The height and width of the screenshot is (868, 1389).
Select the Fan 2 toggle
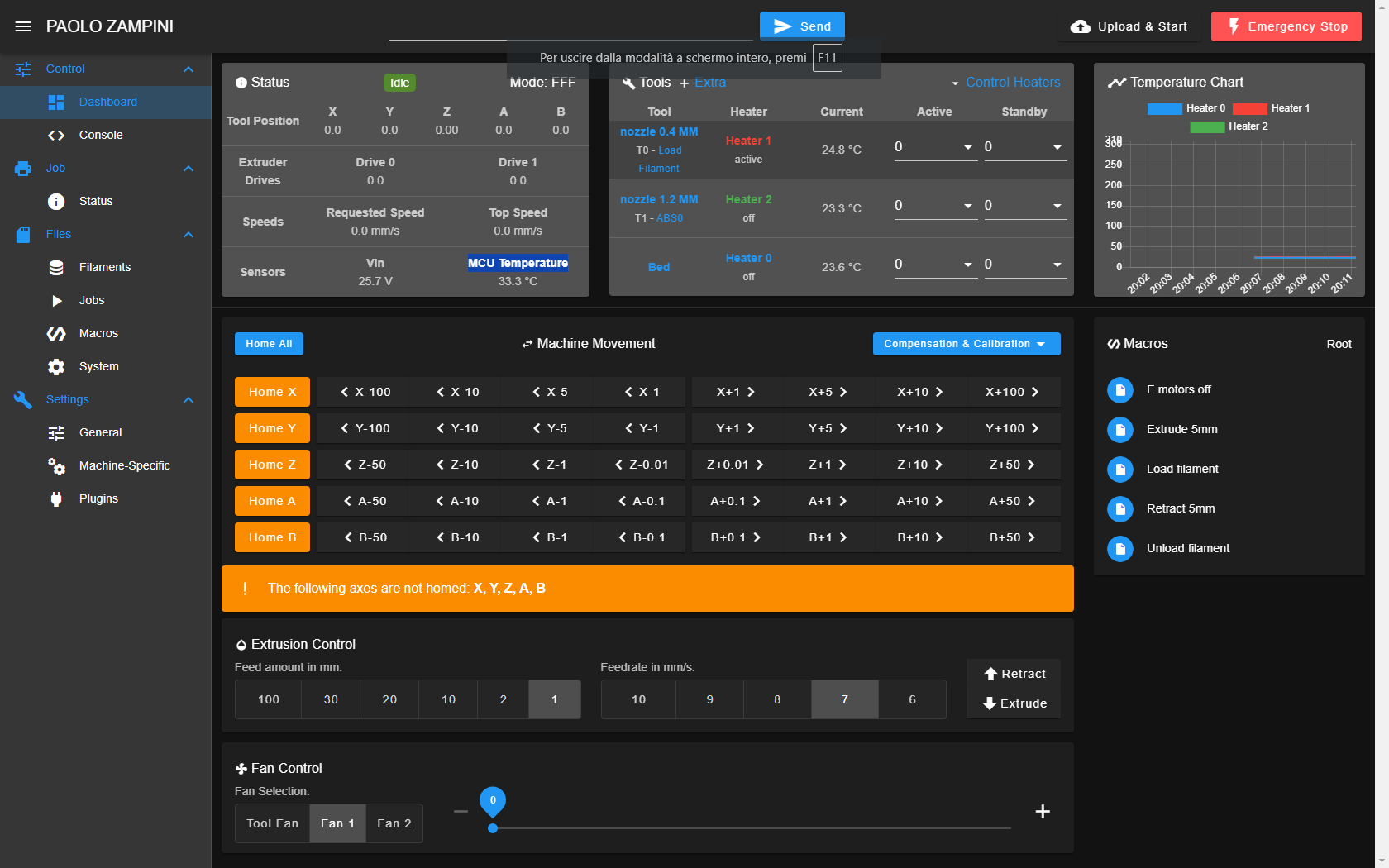394,823
